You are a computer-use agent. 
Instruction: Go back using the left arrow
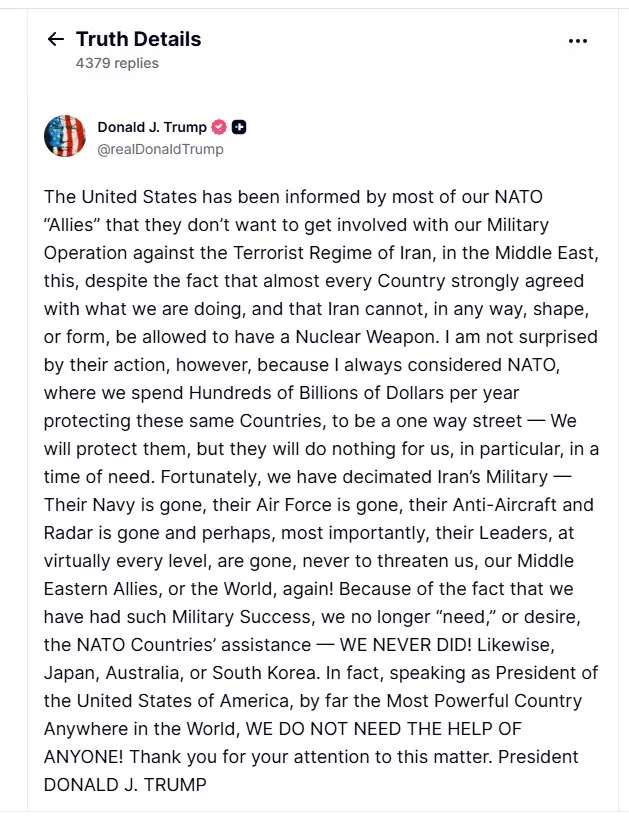(x=56, y=39)
